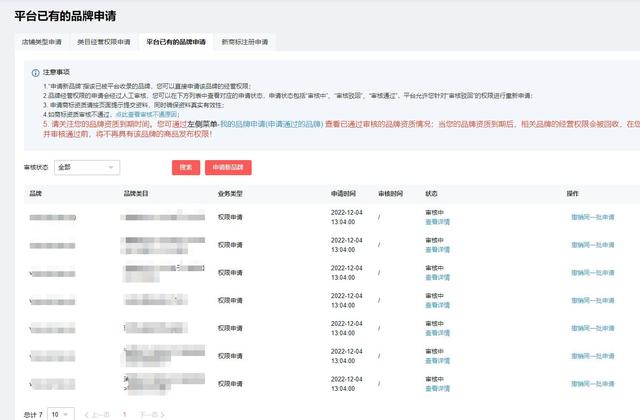Switch to the 店铺类型申请 tab

coord(42,42)
